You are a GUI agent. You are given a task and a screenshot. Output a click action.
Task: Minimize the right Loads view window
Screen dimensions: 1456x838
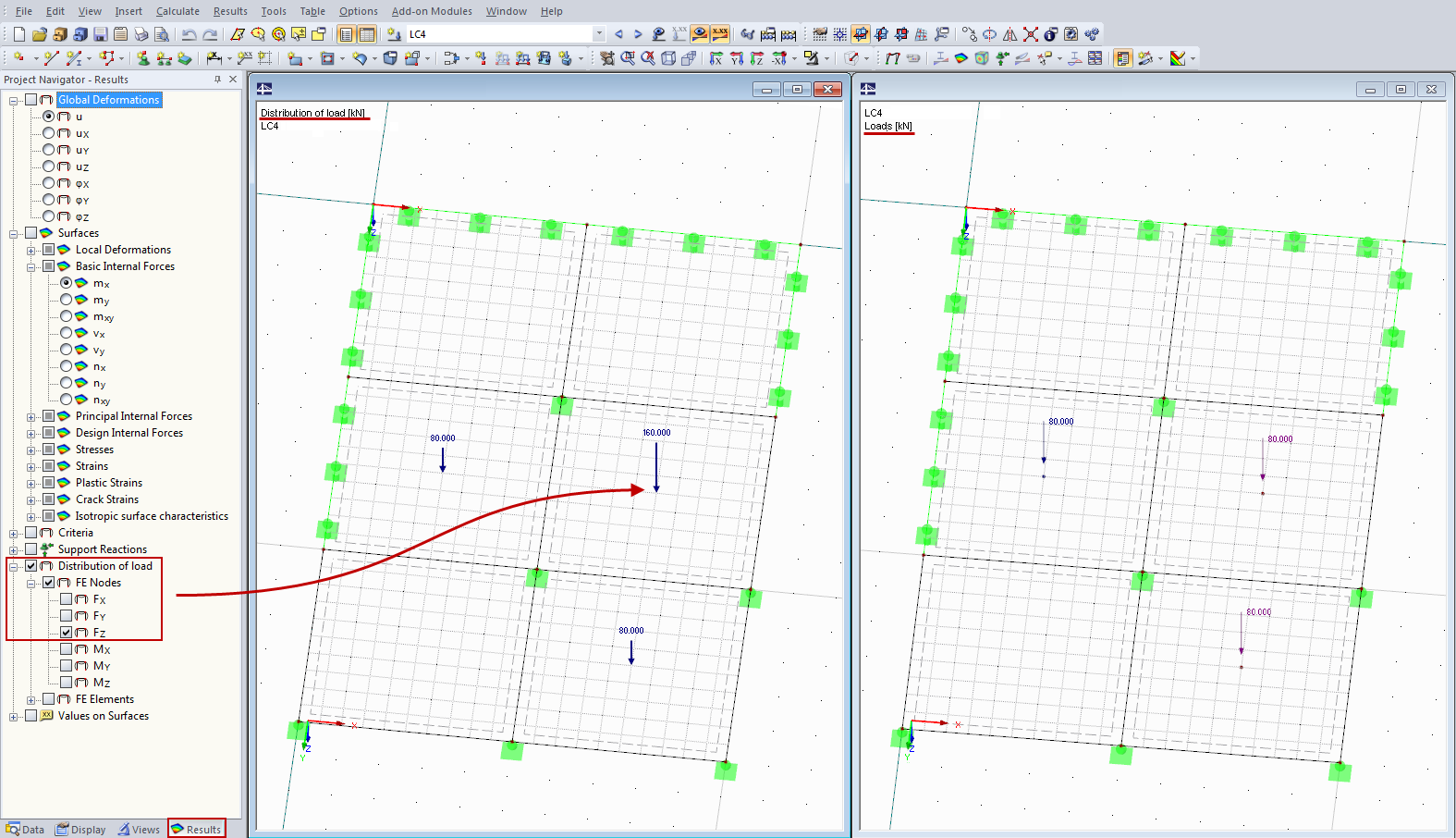pos(1370,89)
